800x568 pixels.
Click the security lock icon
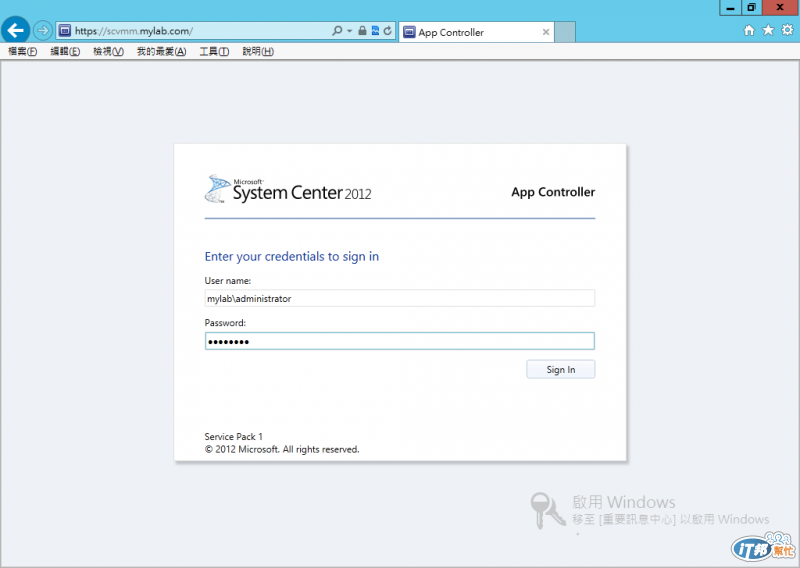pyautogui.click(x=362, y=31)
